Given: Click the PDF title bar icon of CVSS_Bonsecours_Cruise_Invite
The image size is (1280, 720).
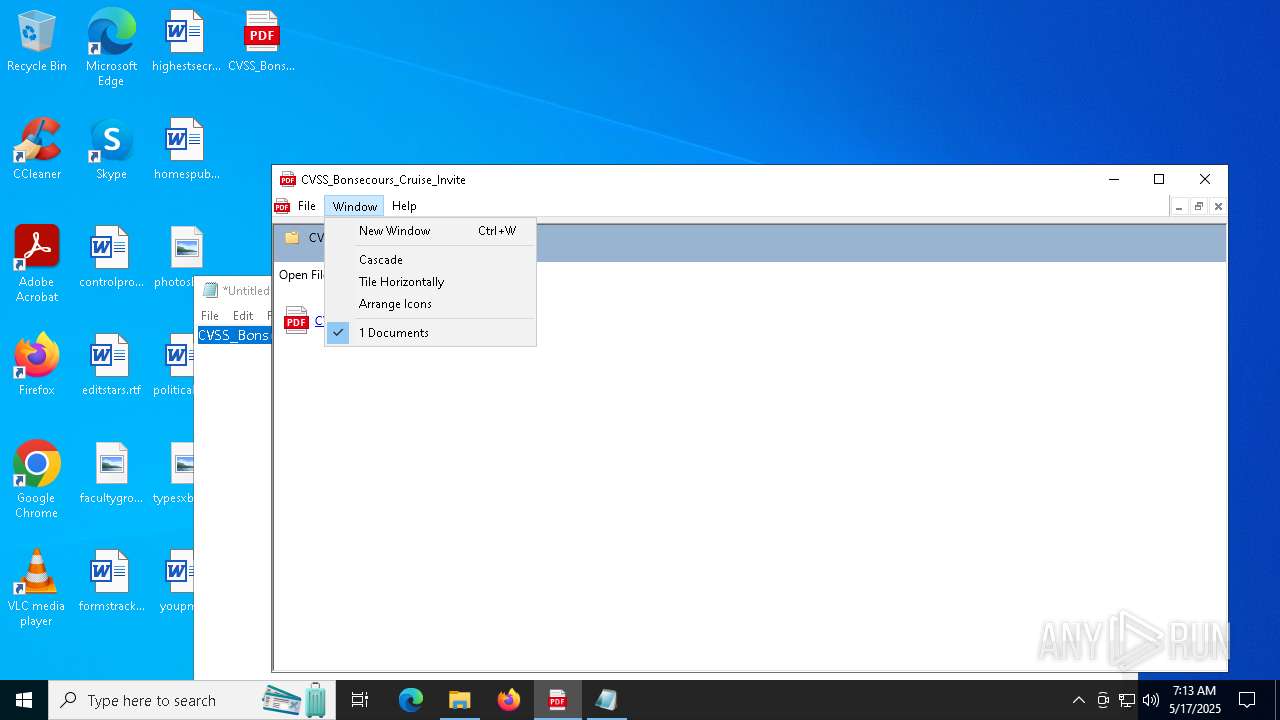Looking at the screenshot, I should (288, 180).
